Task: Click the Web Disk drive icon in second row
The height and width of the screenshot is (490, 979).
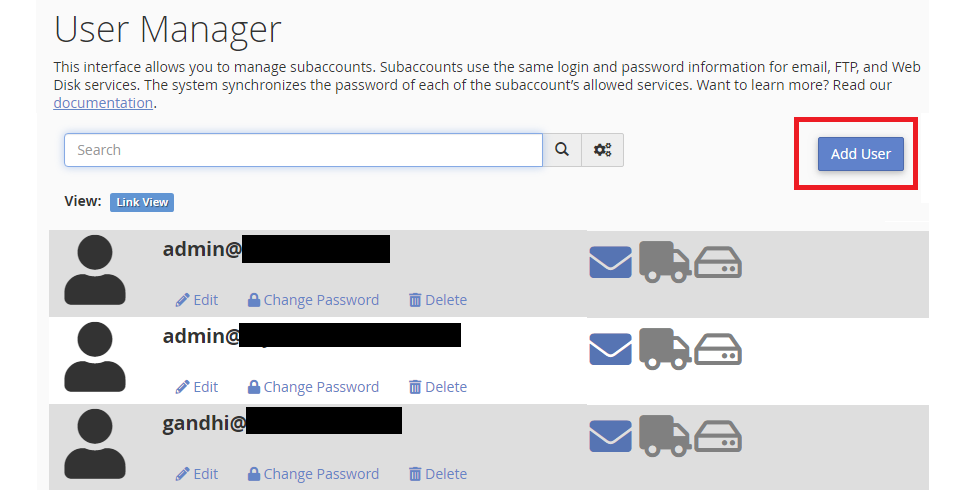Action: [x=718, y=350]
